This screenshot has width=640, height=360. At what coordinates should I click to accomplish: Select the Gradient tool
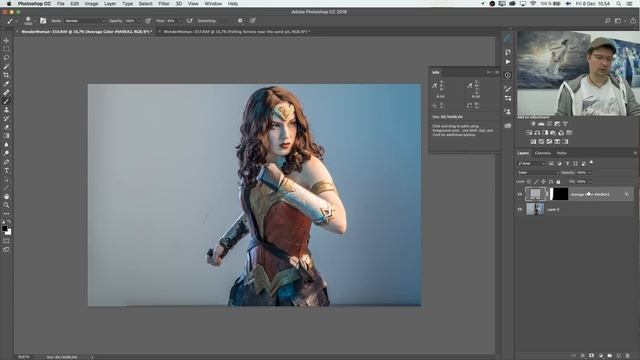[x=6, y=136]
